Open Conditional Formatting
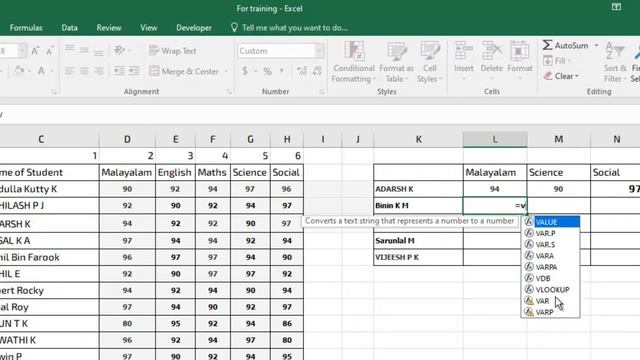Screen dimensions: 640x360 [353, 62]
